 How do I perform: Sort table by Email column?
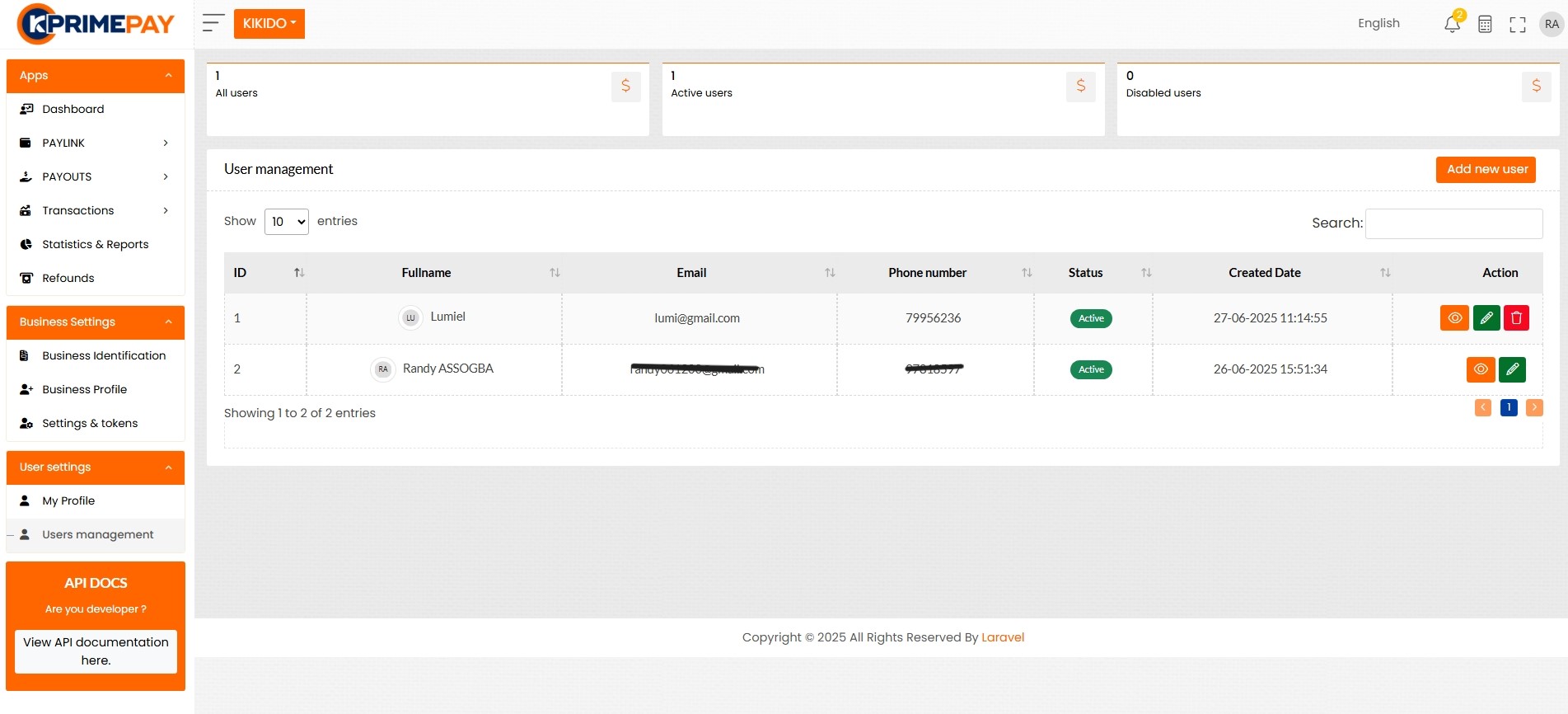coord(700,273)
